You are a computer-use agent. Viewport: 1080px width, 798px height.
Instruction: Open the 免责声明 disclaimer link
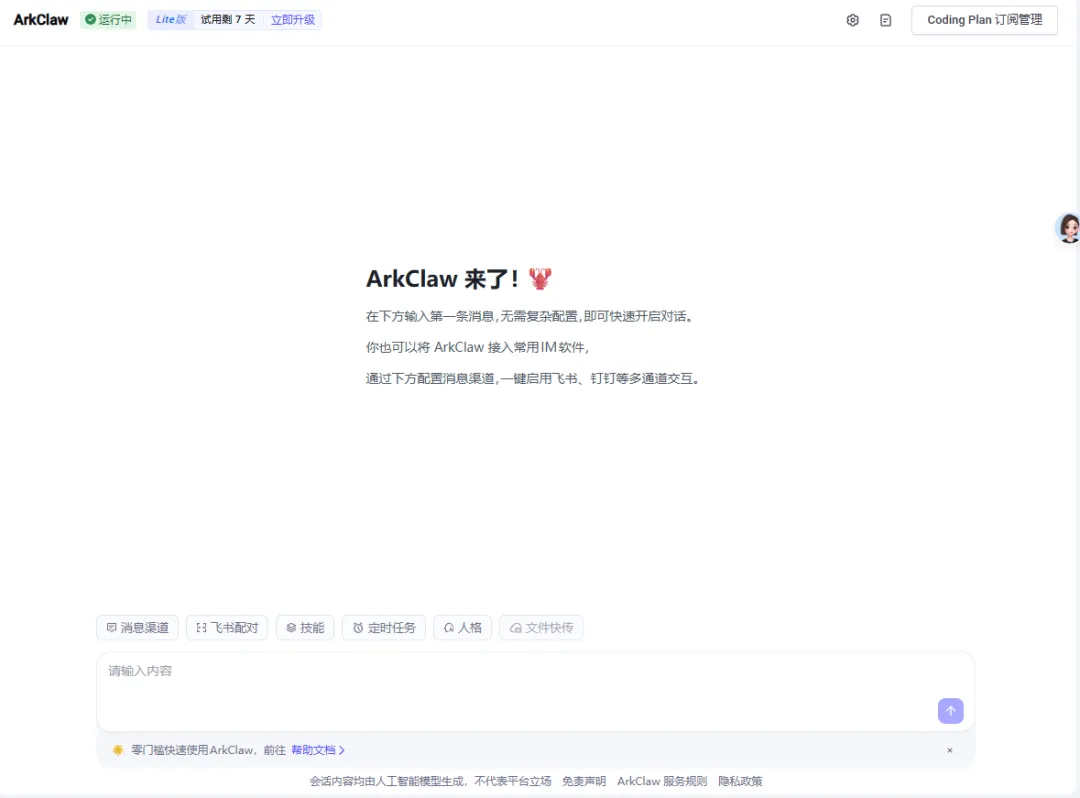[x=584, y=781]
